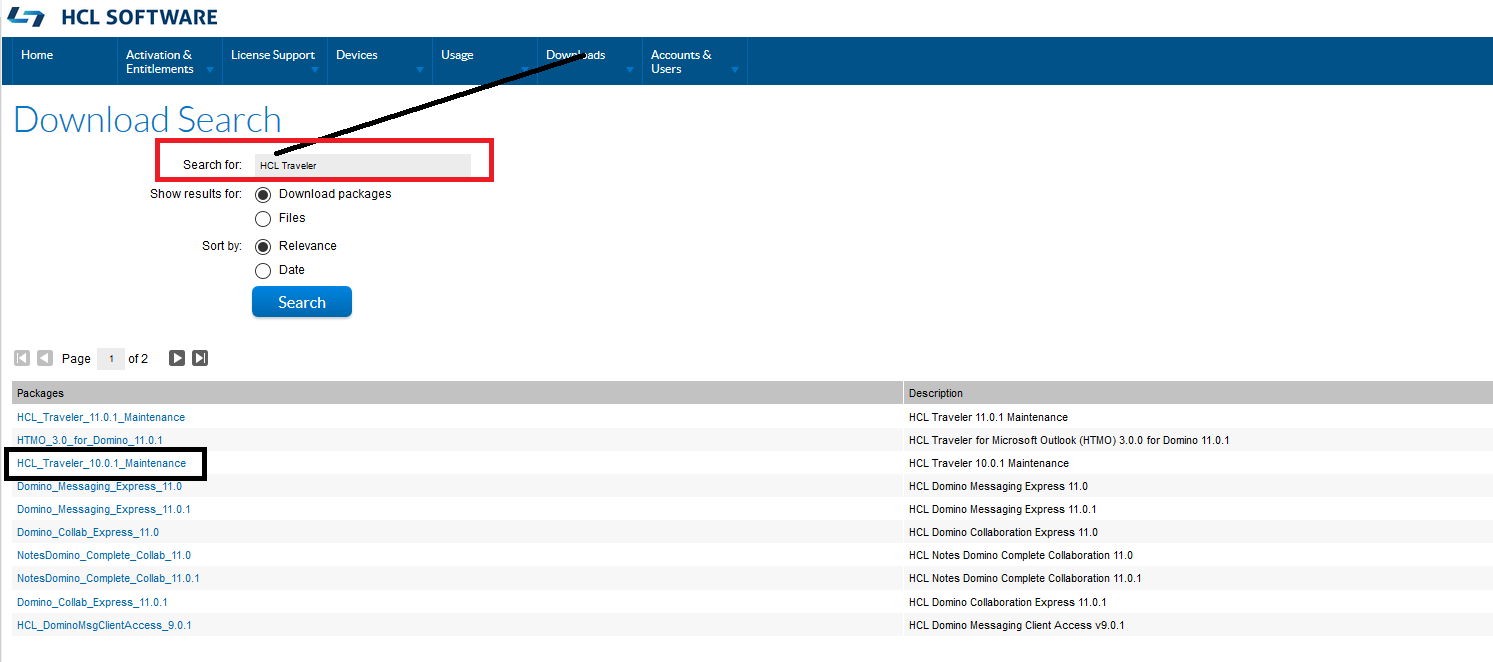Click the Search for input field

[x=362, y=165]
